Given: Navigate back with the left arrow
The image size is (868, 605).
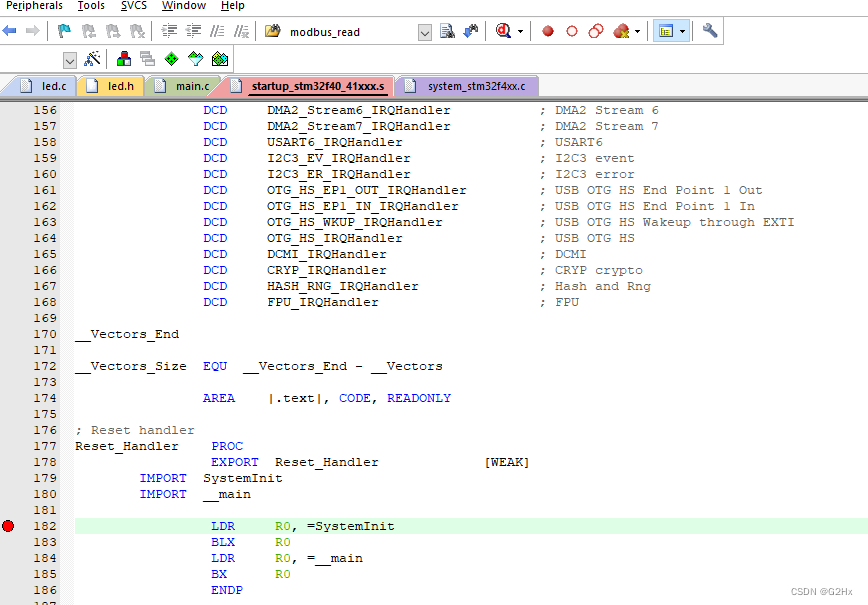Looking at the screenshot, I should [10, 30].
